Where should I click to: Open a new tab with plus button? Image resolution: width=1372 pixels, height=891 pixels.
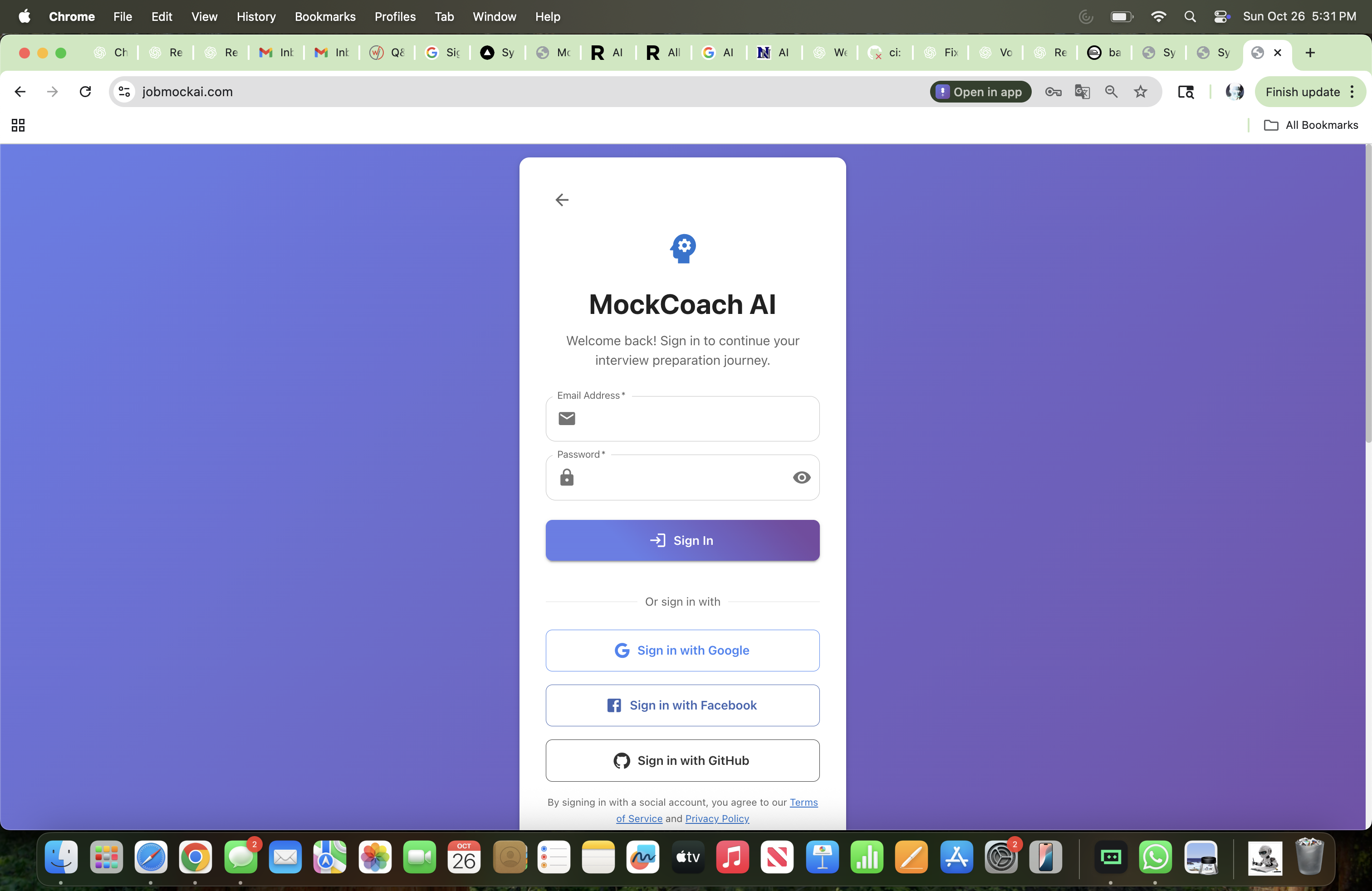point(1310,53)
